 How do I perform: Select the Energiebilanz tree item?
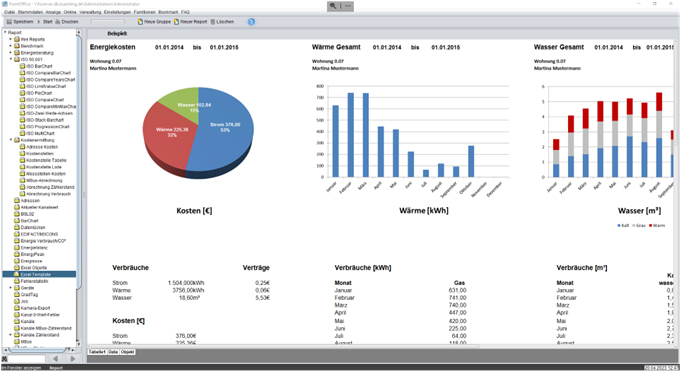coord(31,247)
